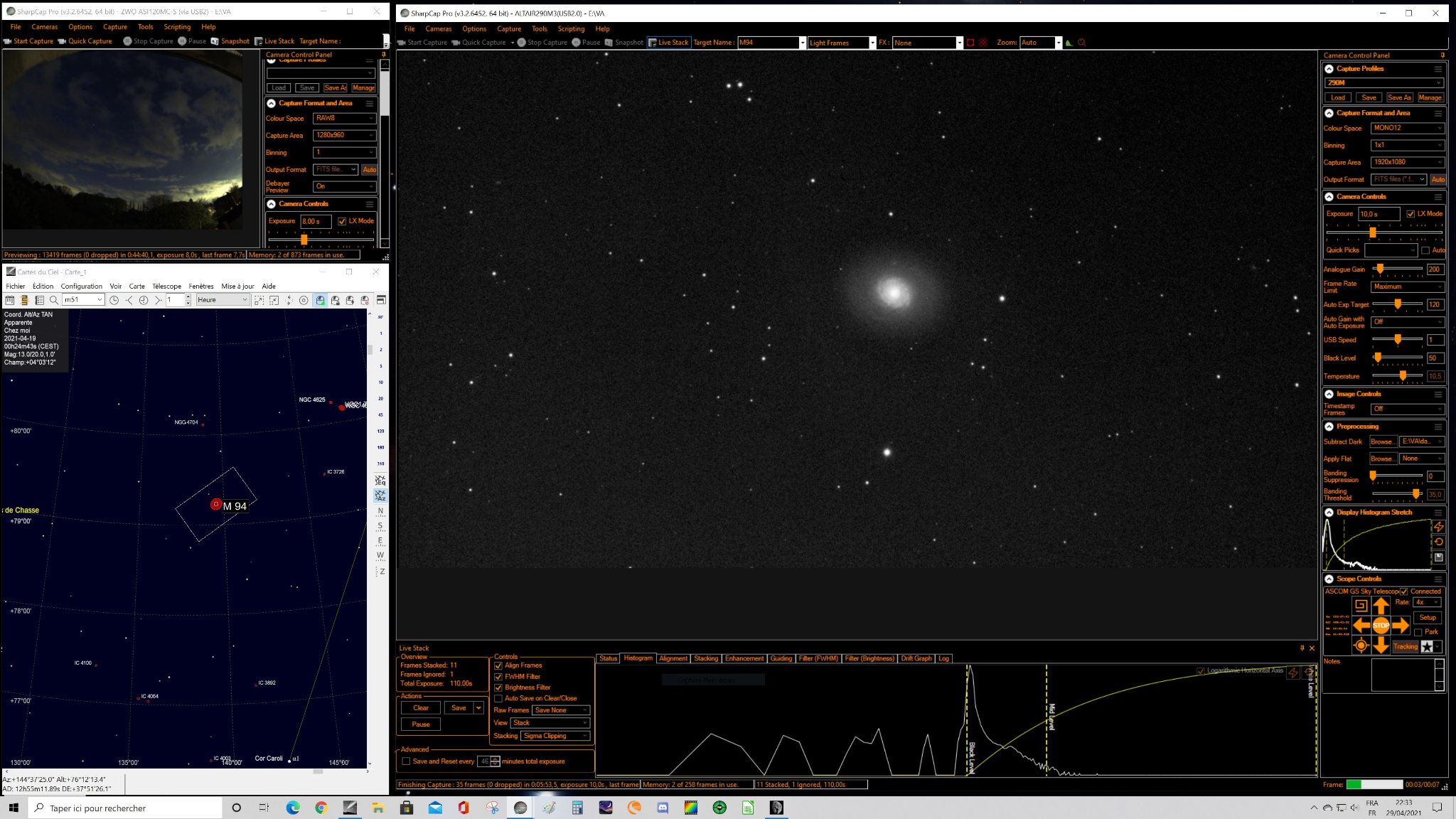Open the Stacking Sigma Clipping dropdown
Viewport: 1456px width, 819px height.
(556, 736)
